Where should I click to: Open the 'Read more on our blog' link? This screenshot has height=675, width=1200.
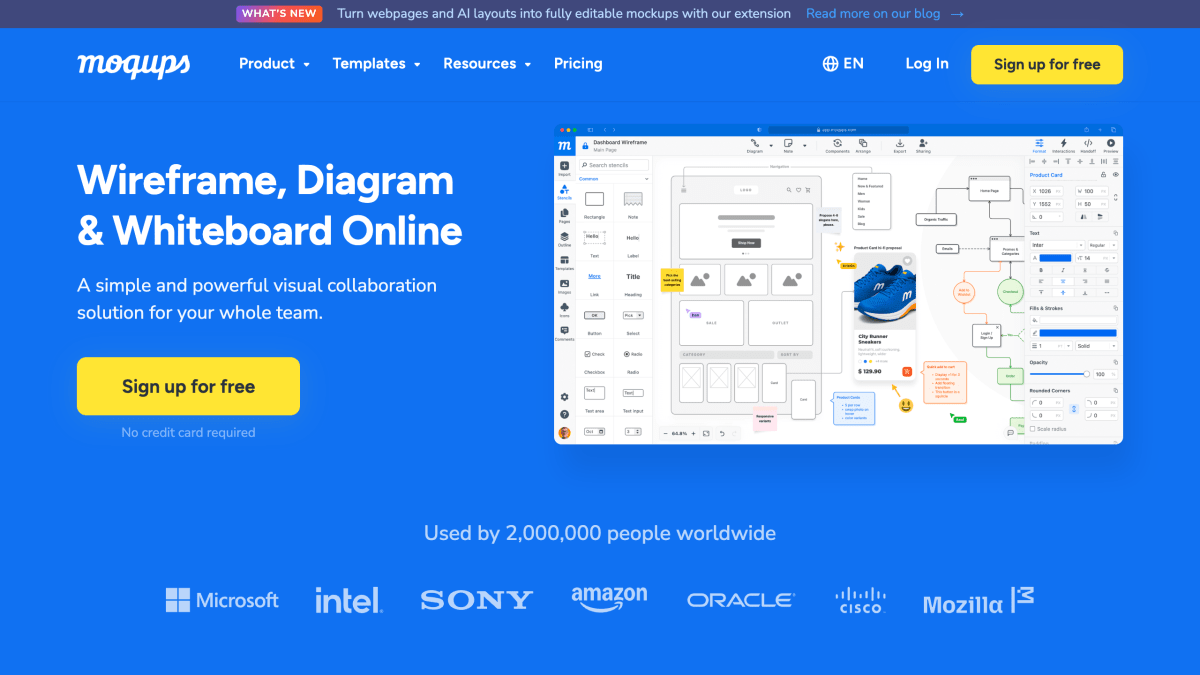tap(885, 14)
